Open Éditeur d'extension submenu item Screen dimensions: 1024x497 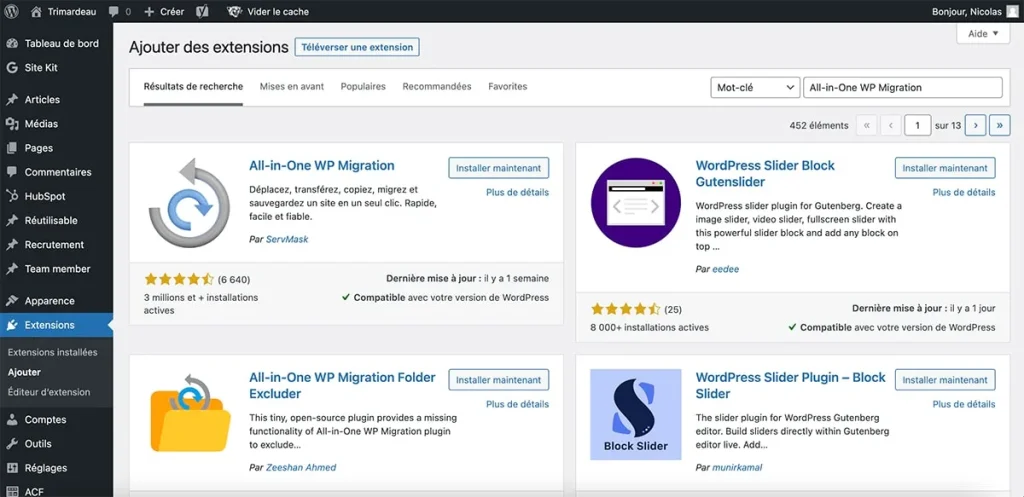49,393
